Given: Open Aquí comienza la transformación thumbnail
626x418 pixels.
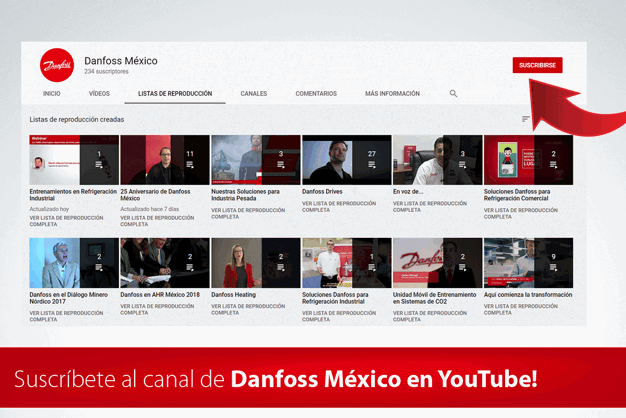Looking at the screenshot, I should (x=528, y=263).
